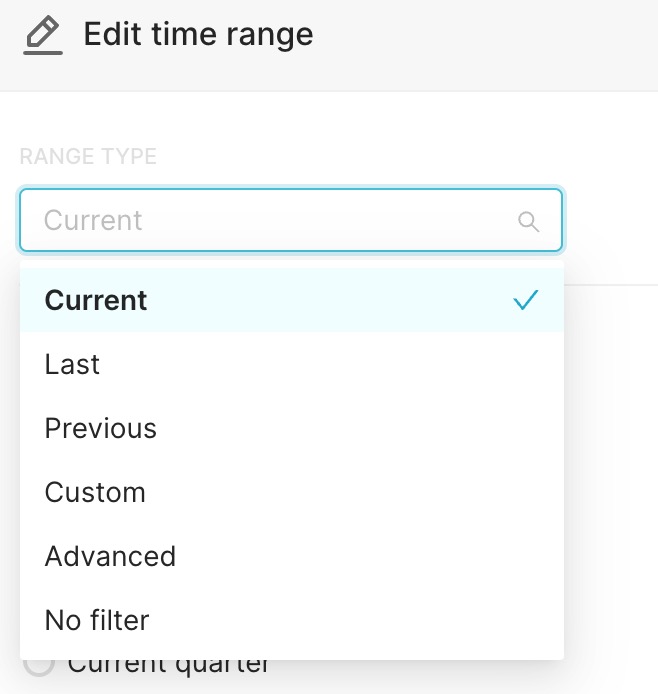Screen dimensions: 658x694
Task: Click the "RANGE TYPE" field label
Action: point(88,157)
